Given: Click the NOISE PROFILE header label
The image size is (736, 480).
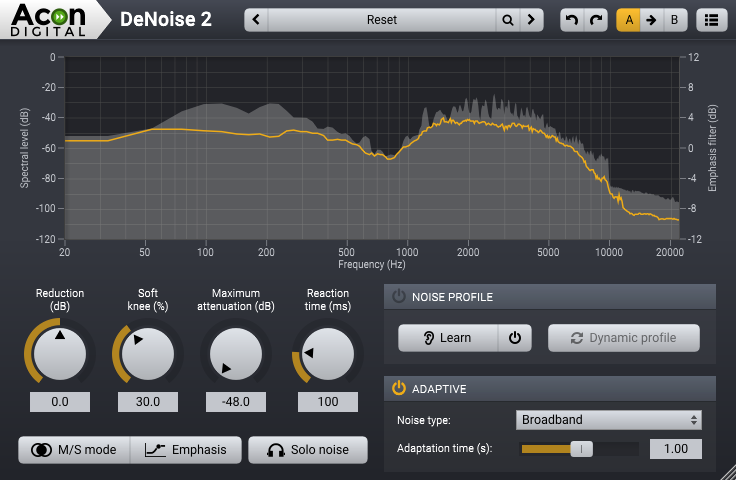Looking at the screenshot, I should 452,297.
